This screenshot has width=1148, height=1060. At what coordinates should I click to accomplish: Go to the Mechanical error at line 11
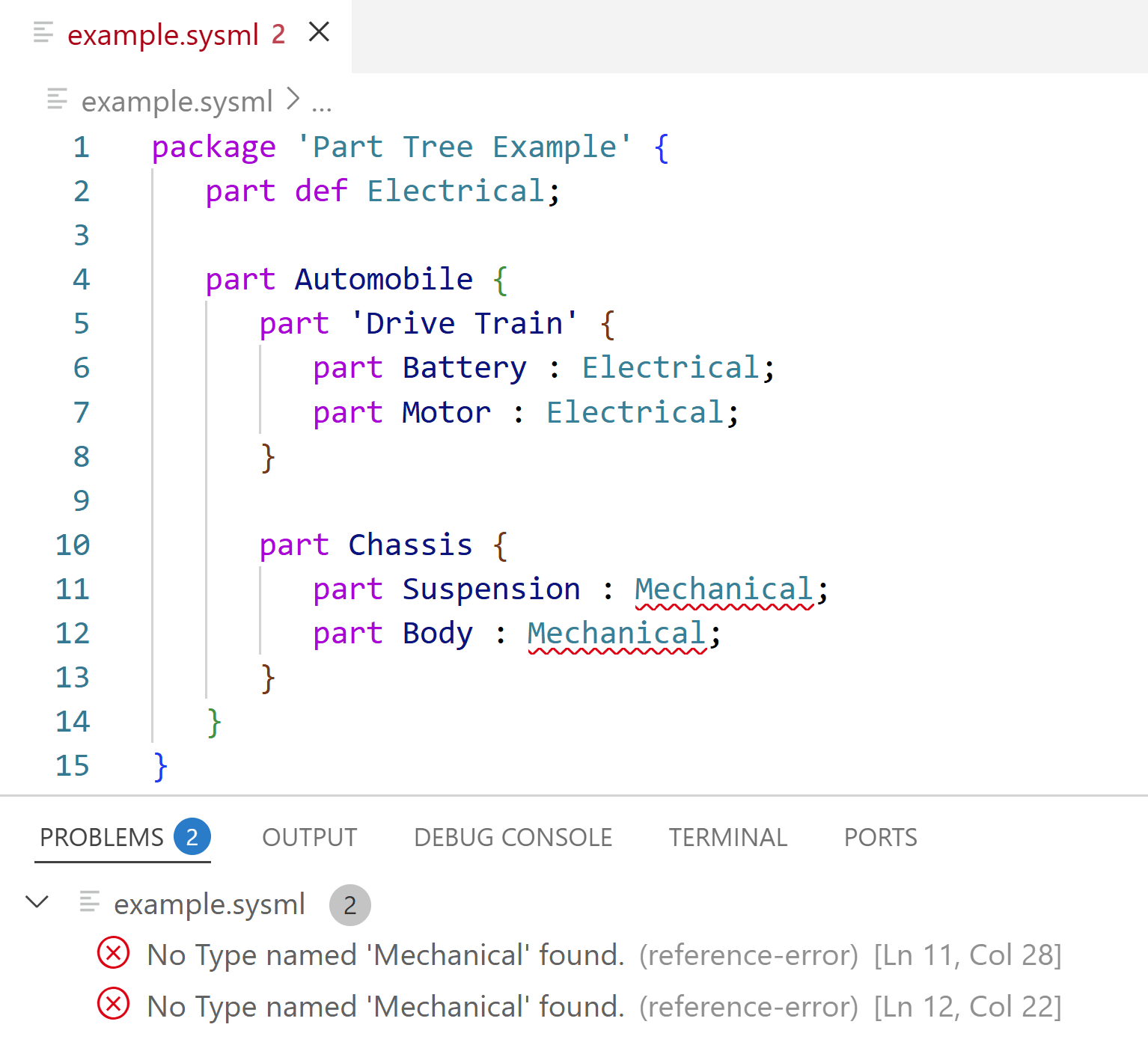tap(385, 955)
